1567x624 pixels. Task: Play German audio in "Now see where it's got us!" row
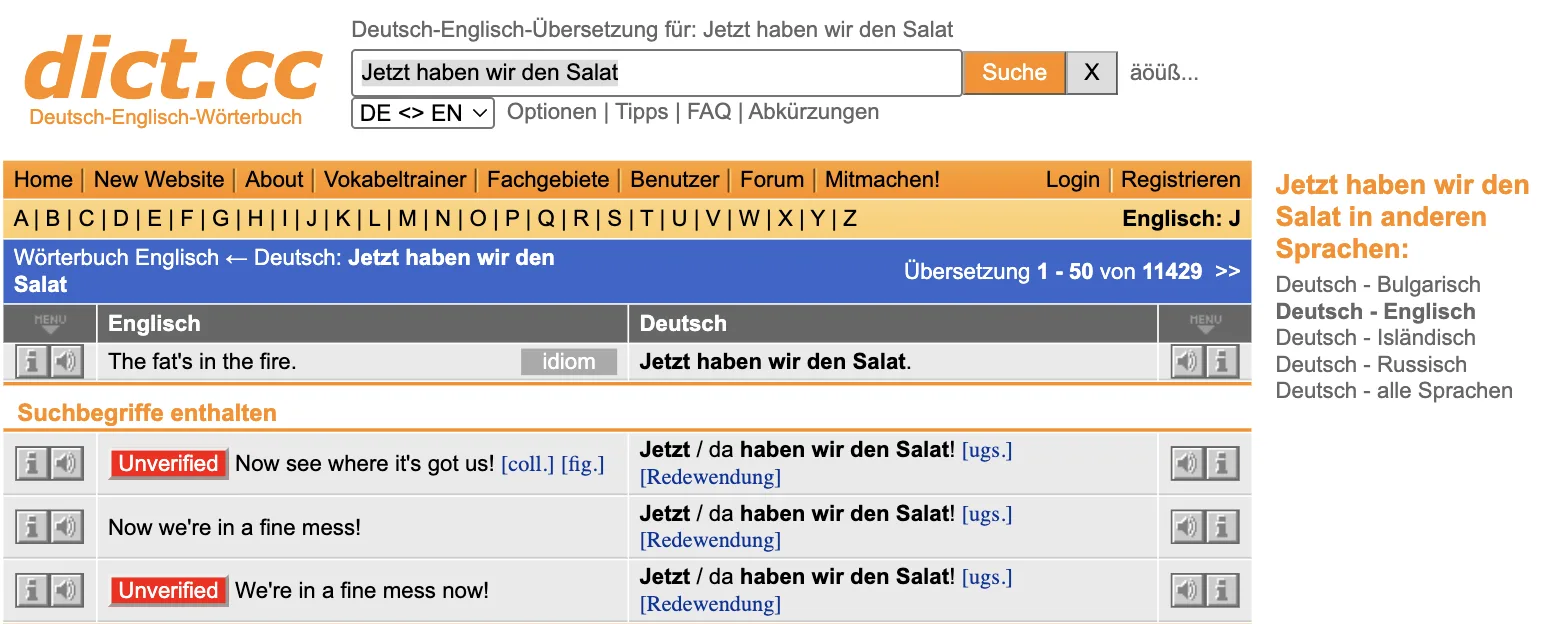(1187, 463)
